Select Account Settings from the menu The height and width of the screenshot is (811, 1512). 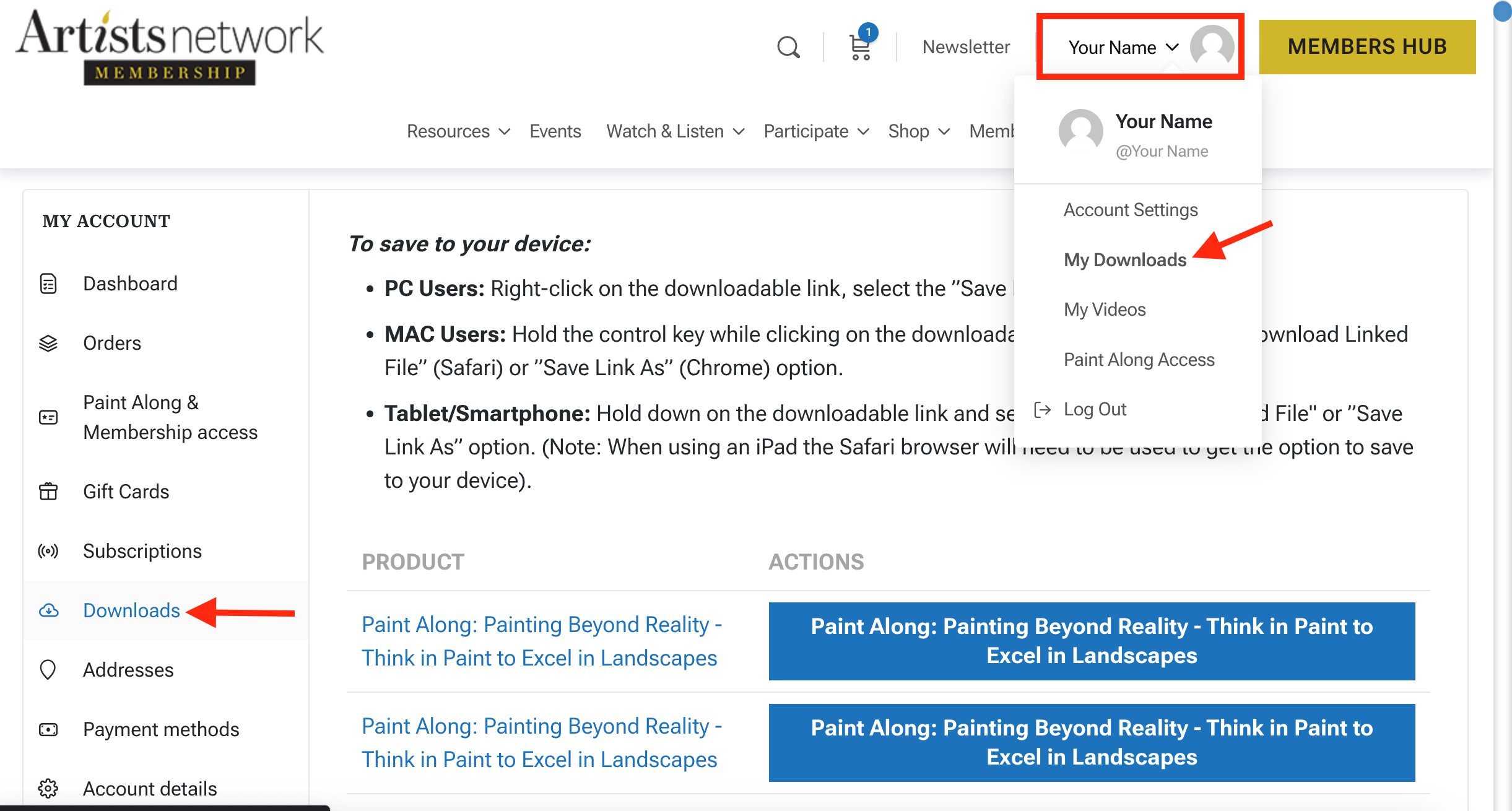[x=1130, y=209]
